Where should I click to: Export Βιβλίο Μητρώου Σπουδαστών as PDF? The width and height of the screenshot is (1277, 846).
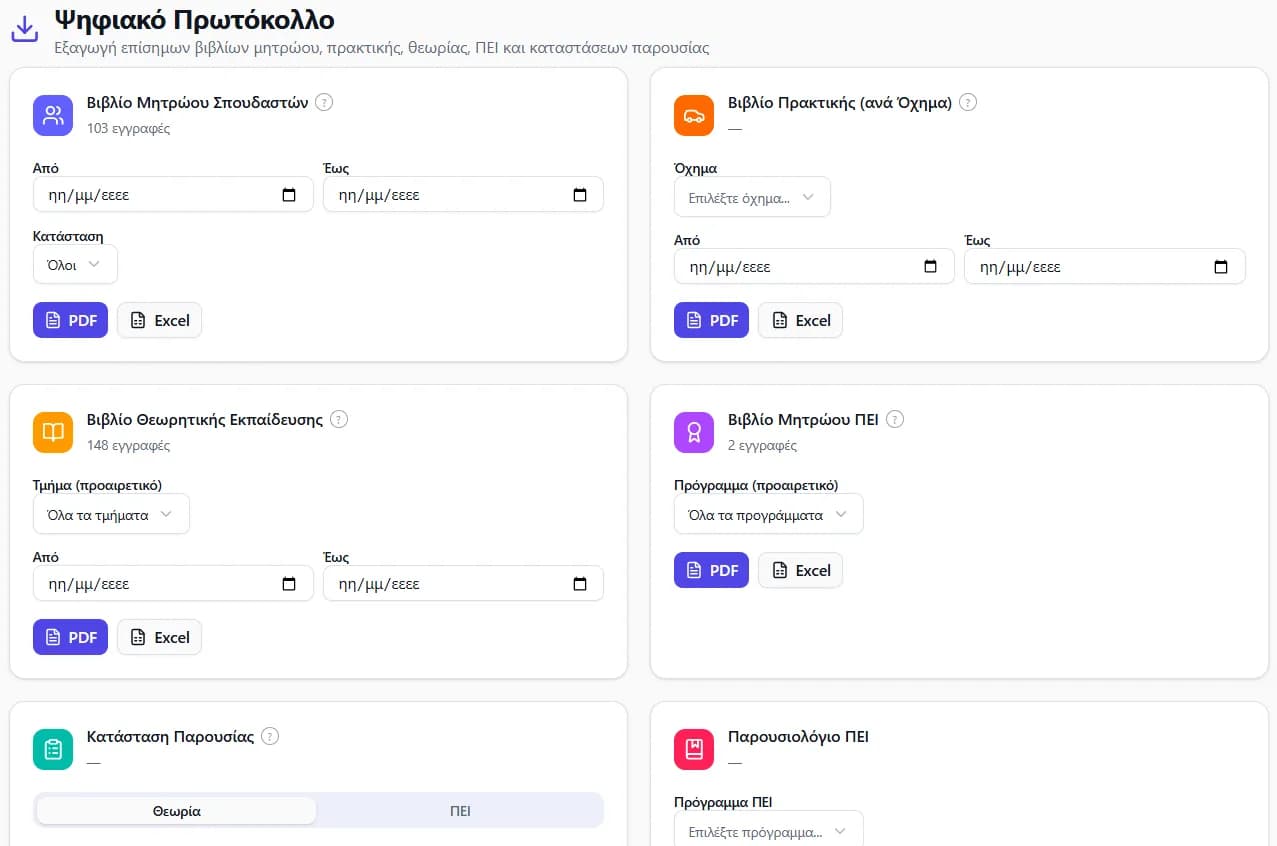coord(70,320)
